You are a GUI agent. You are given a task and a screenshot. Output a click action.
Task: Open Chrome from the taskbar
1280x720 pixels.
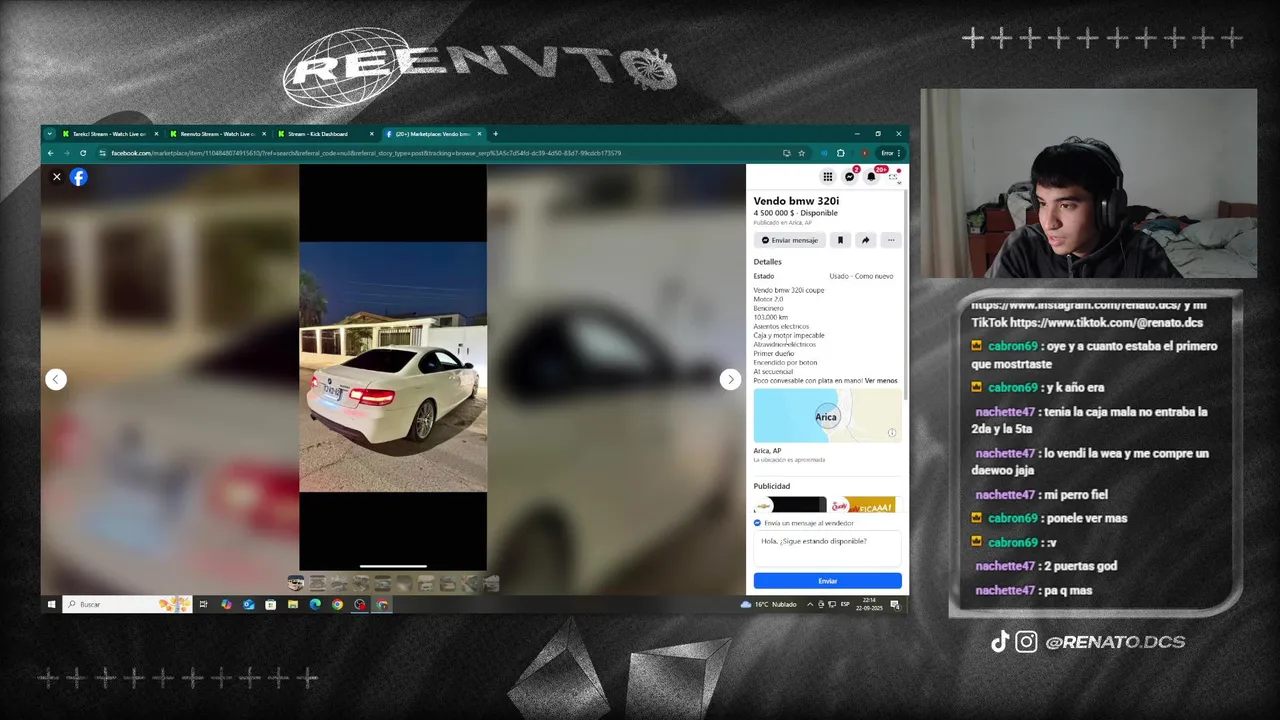coord(337,604)
